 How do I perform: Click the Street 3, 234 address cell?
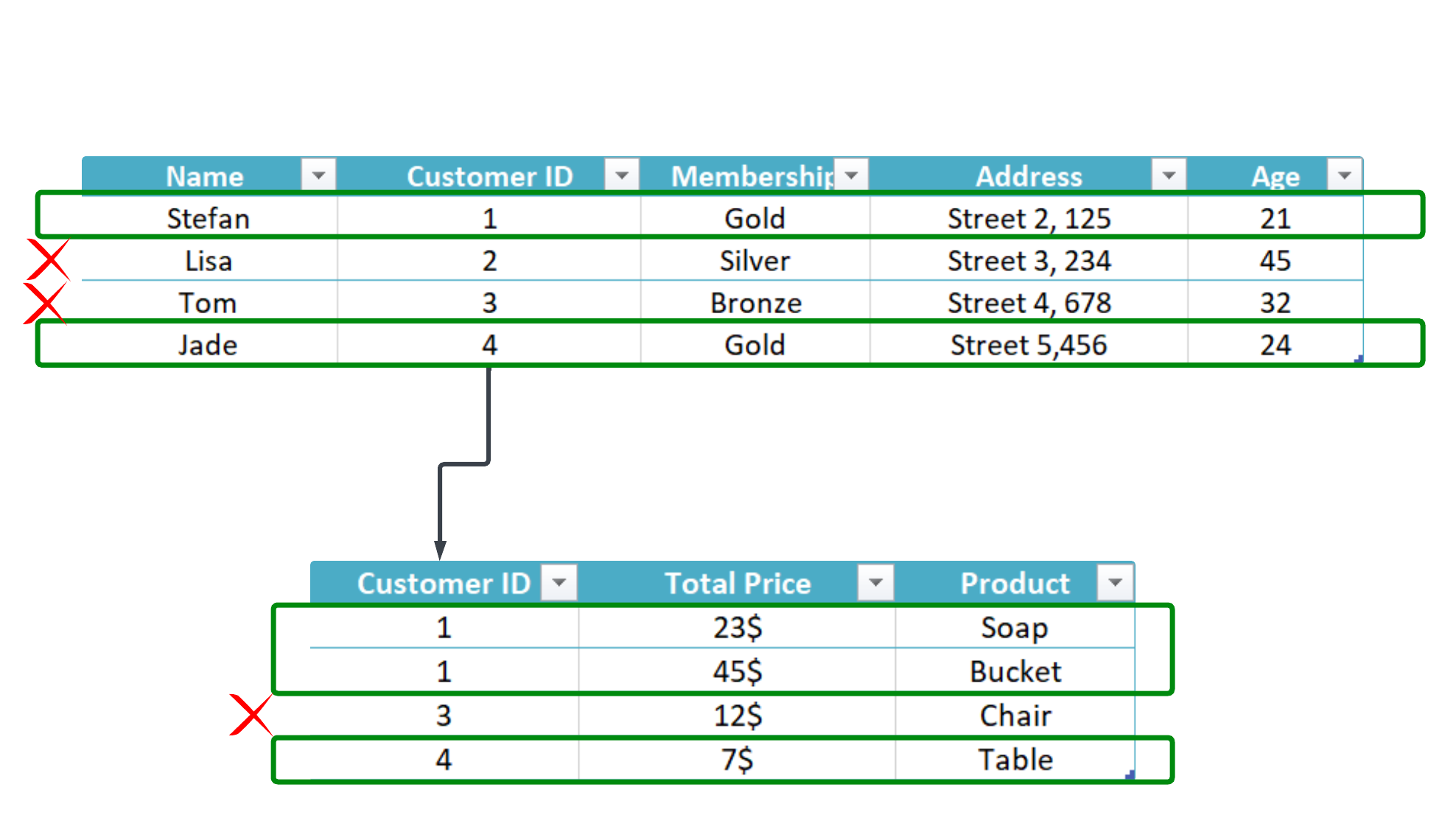coord(1029,260)
